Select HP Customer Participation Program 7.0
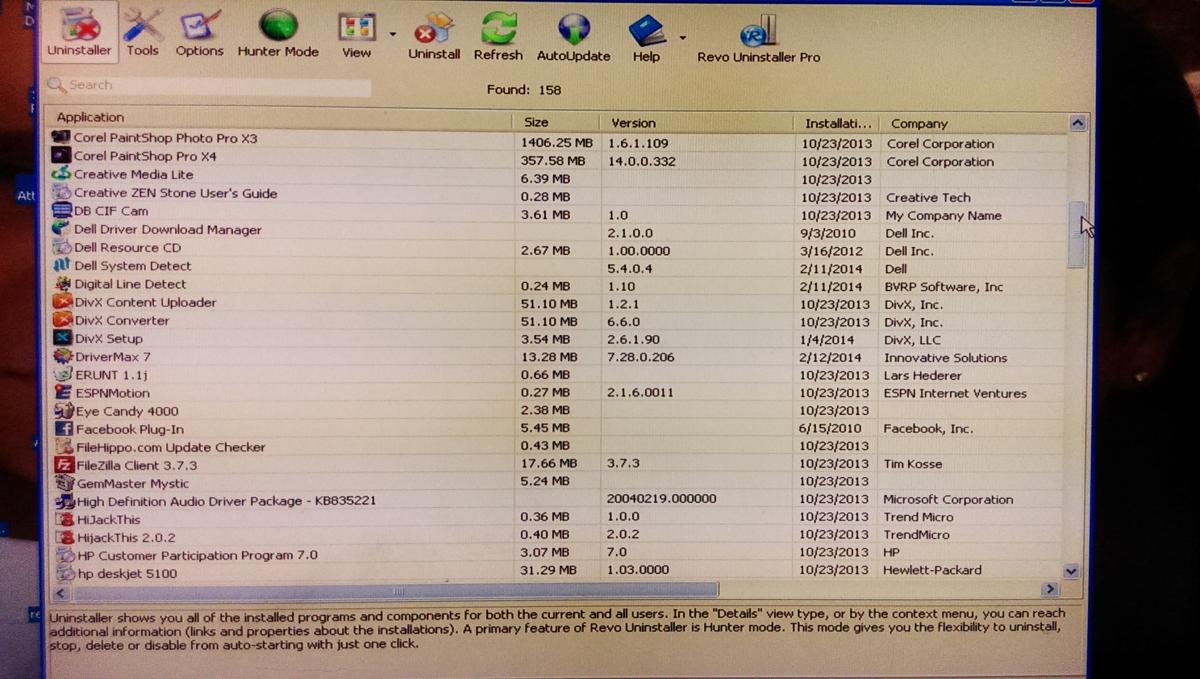Image resolution: width=1200 pixels, height=679 pixels. tap(197, 555)
